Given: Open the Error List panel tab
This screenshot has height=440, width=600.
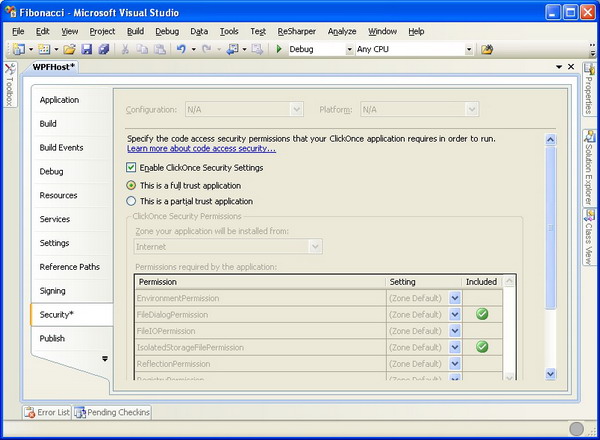Looking at the screenshot, I should coord(47,412).
